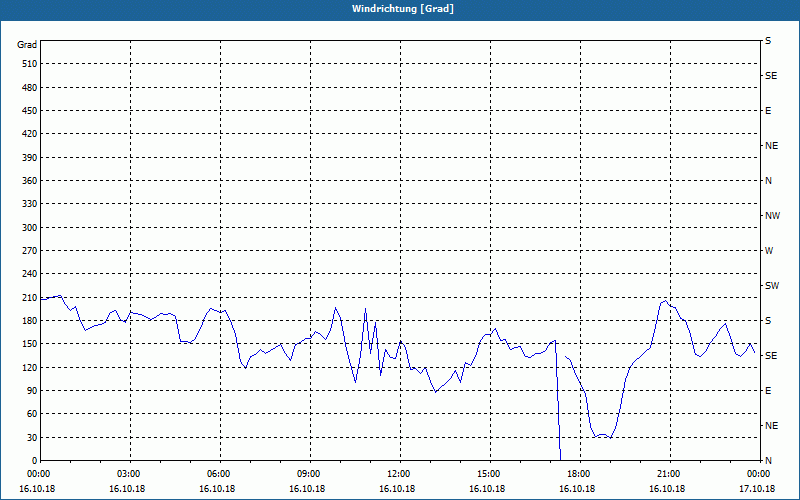Viewport: 800px width, 500px height.
Task: Click the SE compass label beside the 480 gridline
Action: [771, 76]
